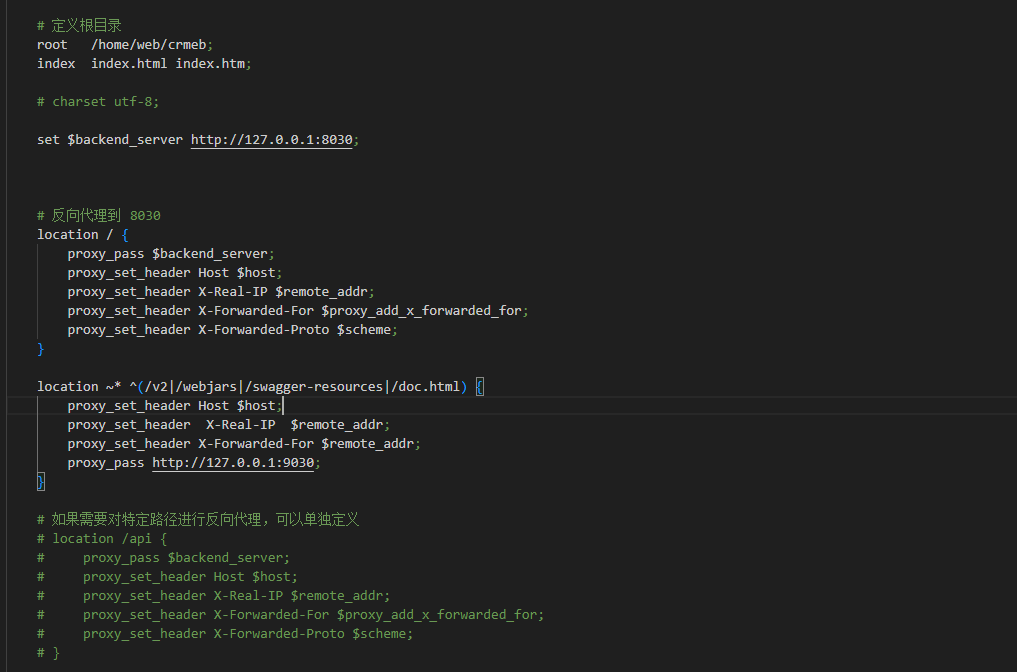Click $proxy_add_x_forwarded_for in the active 'location /' block
The height and width of the screenshot is (672, 1017).
point(422,311)
